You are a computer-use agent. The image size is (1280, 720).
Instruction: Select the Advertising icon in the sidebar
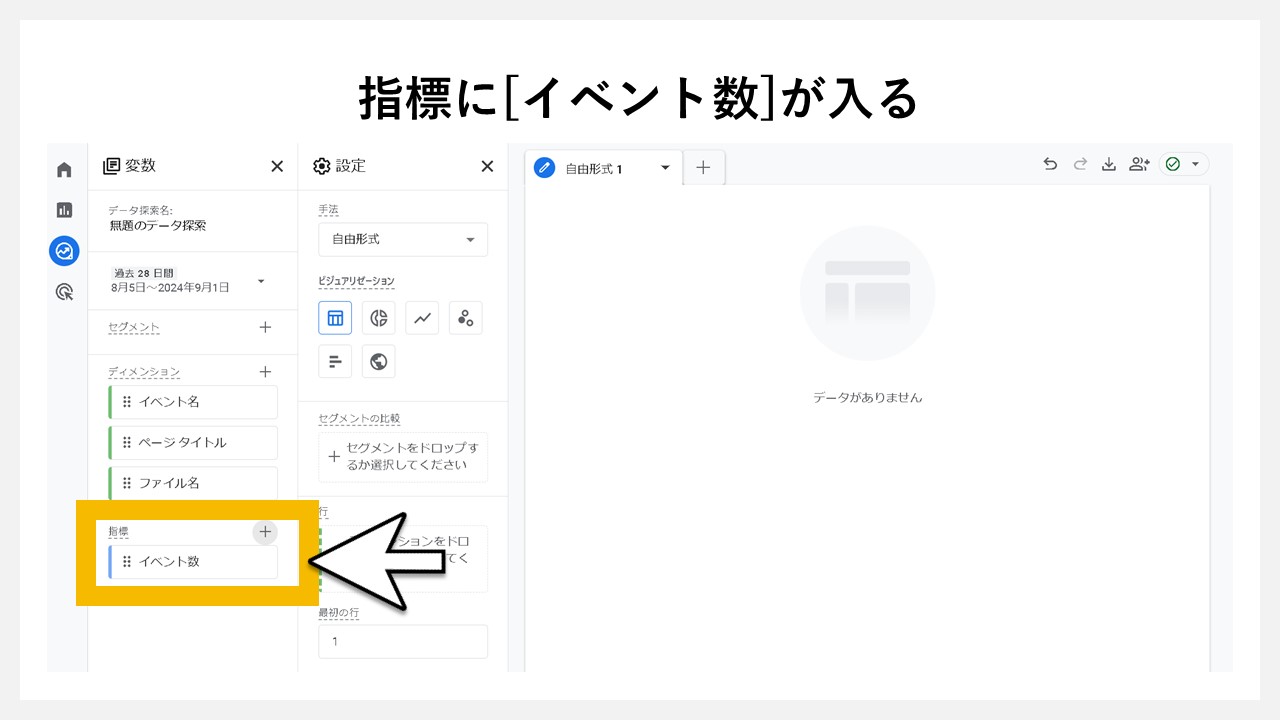click(x=64, y=291)
